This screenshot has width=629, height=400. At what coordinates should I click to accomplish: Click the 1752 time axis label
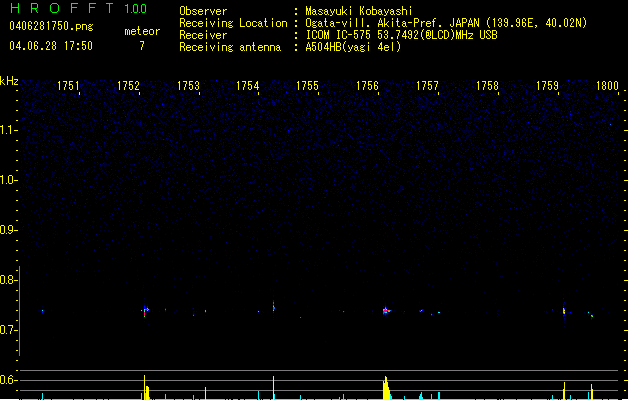point(128,86)
